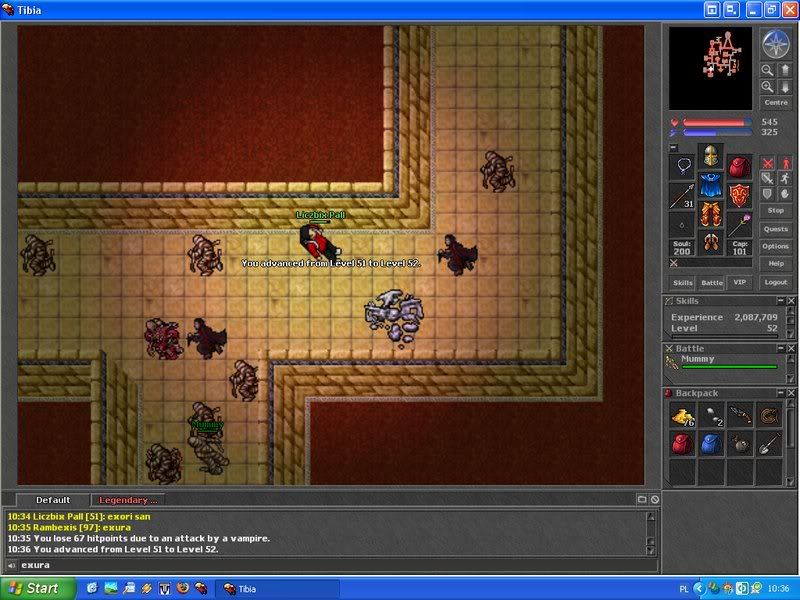Toggle stand-while-fighting red figure mode
Screen dimensions: 800x600
point(785,164)
